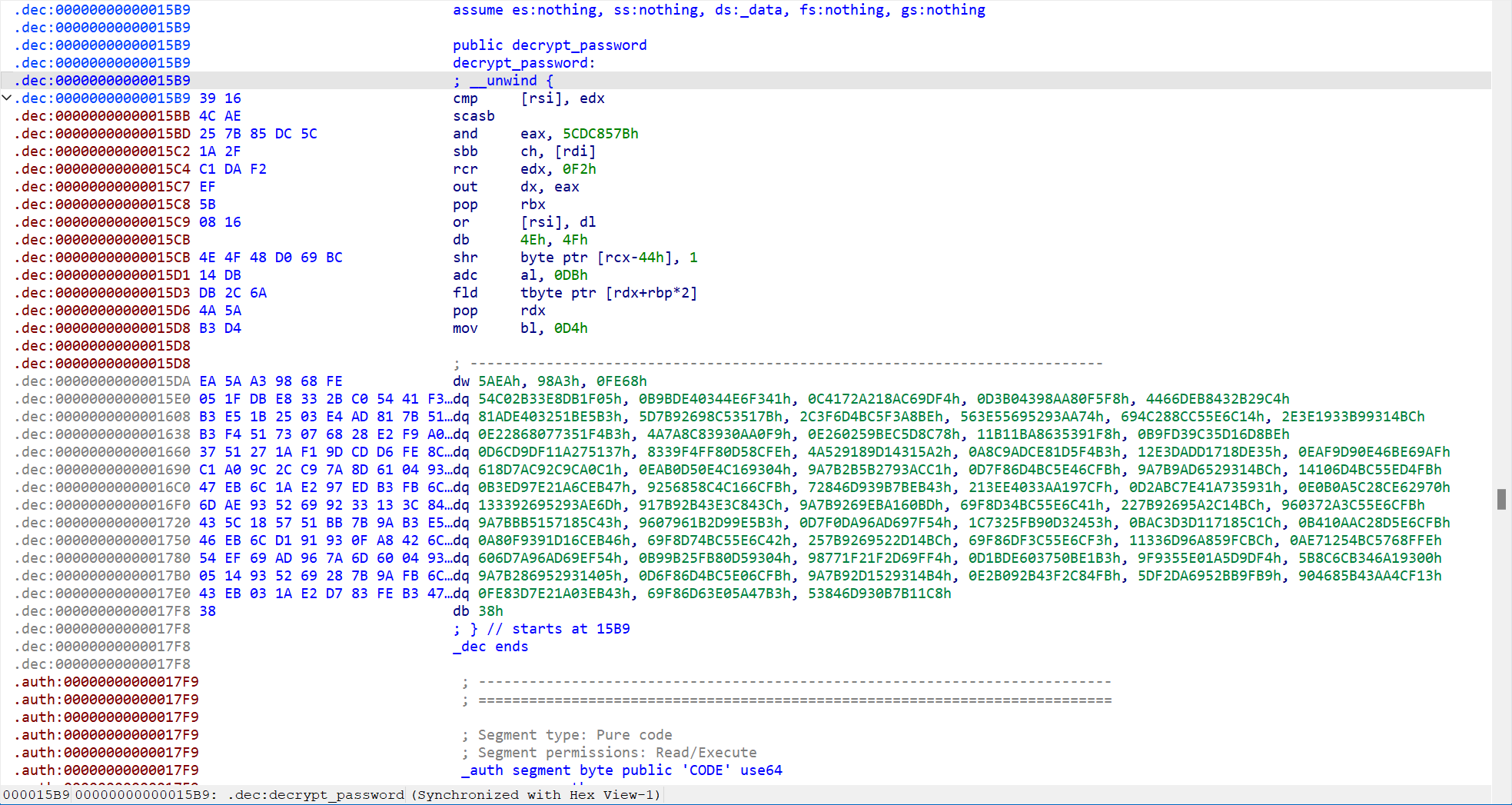Click the out dx, eax mnemonic
The image size is (1512, 805).
click(465, 187)
